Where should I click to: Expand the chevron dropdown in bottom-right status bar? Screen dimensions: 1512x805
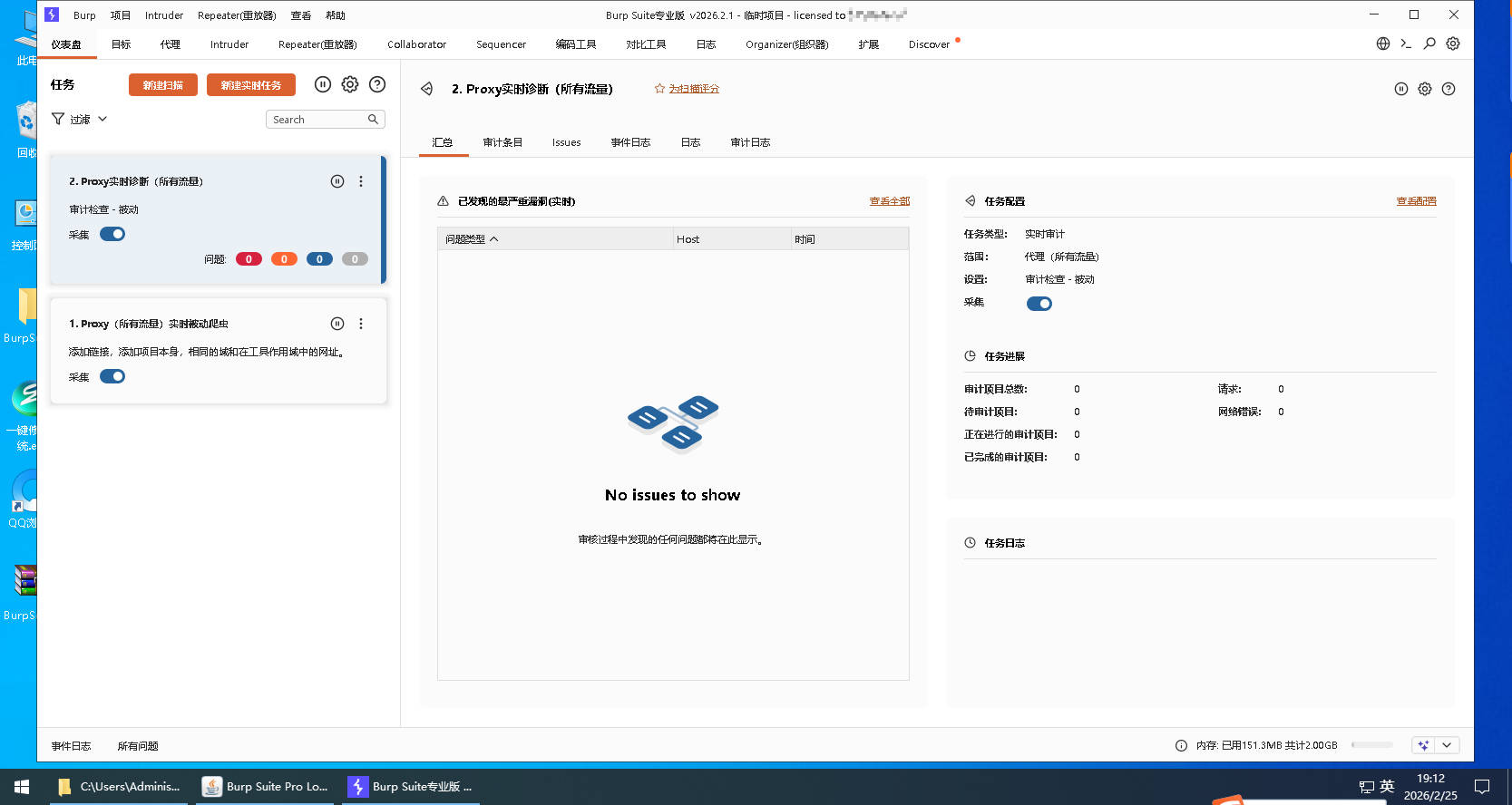(x=1447, y=745)
